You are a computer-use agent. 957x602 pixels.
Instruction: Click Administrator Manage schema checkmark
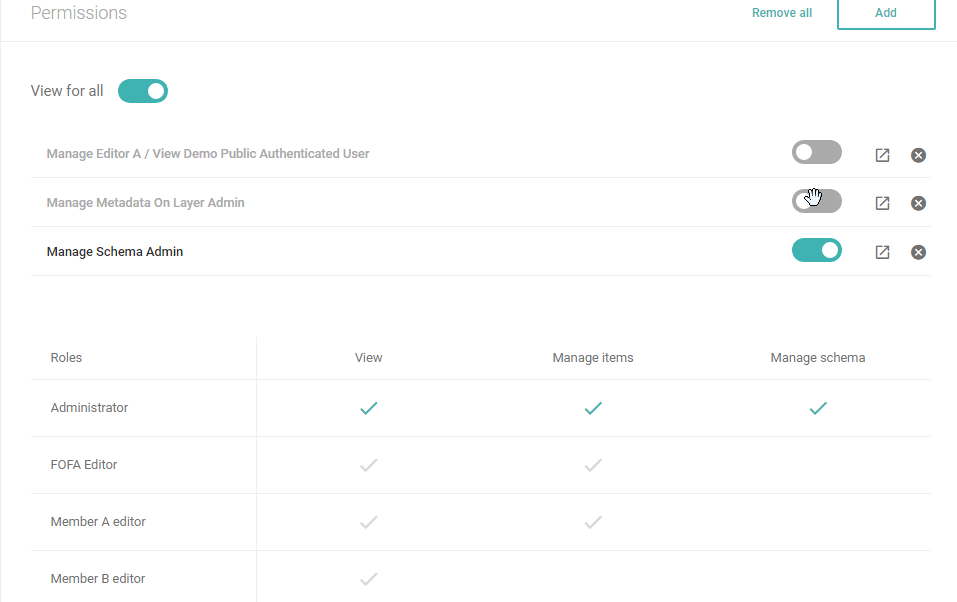tap(818, 408)
